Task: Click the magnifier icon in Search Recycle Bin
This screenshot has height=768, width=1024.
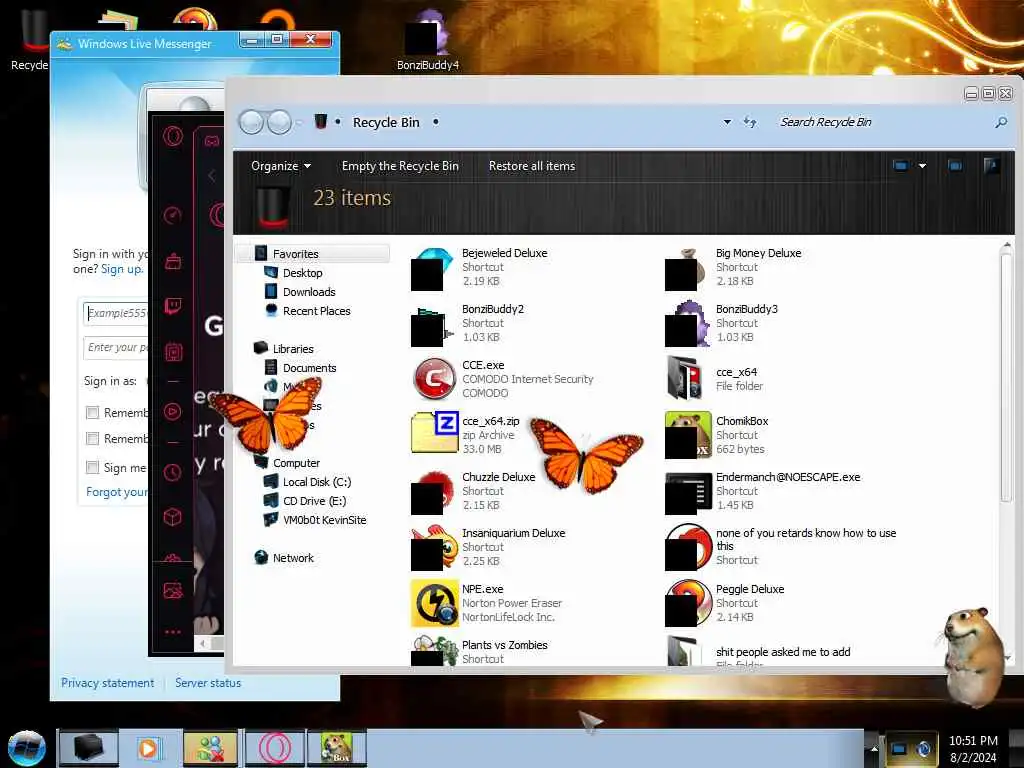Action: click(1000, 122)
